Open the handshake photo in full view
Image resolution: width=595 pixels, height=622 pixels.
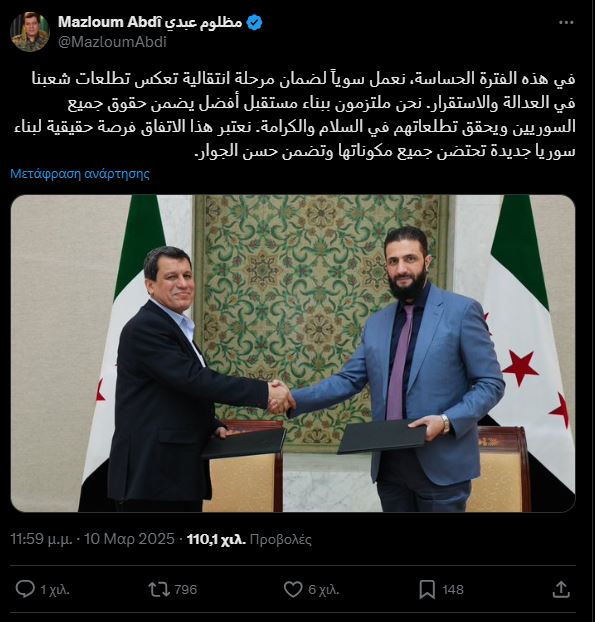293,353
